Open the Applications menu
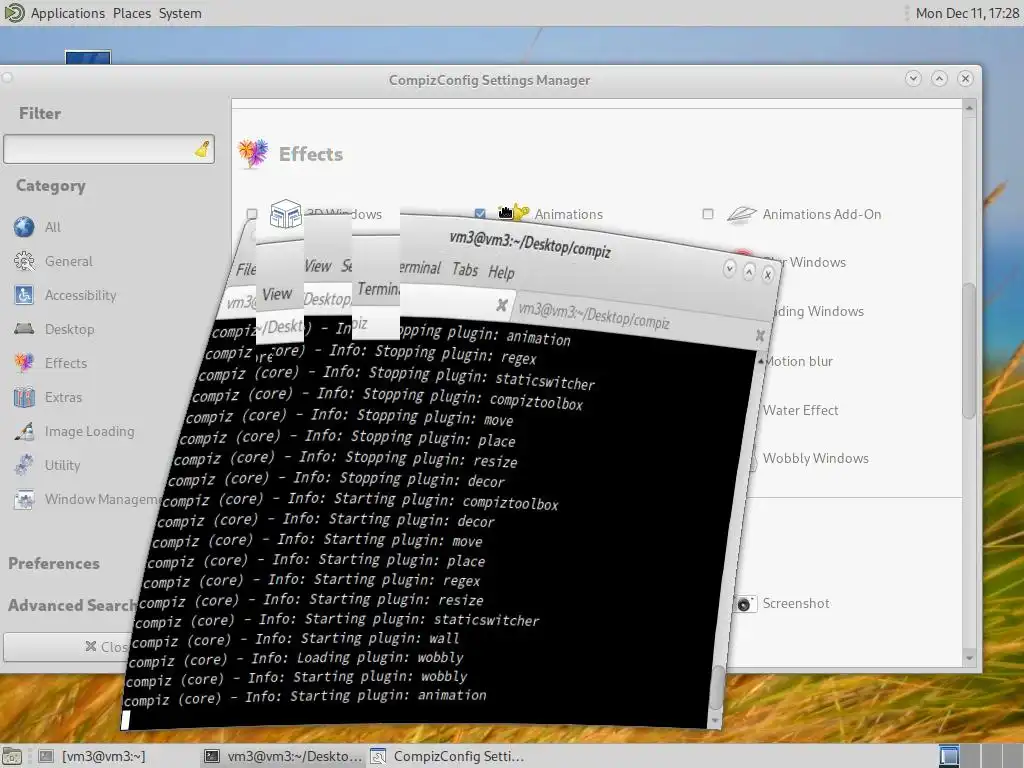This screenshot has height=768, width=1024. click(68, 13)
